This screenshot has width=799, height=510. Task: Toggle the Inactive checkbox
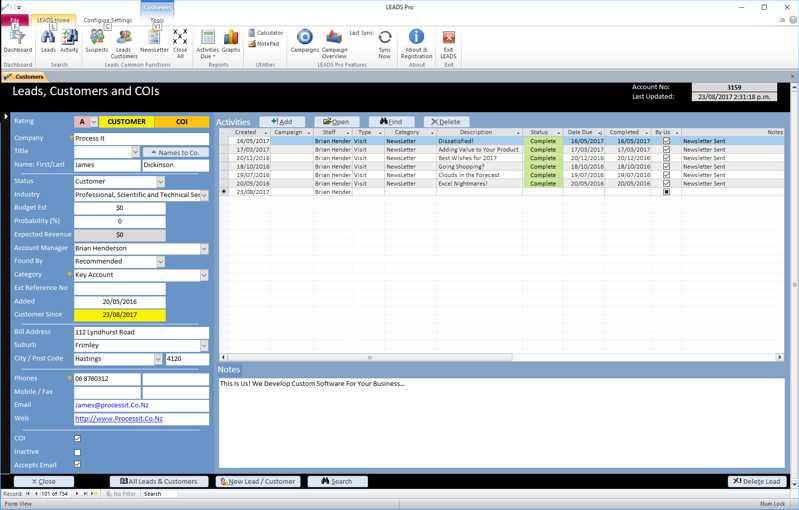click(77, 452)
